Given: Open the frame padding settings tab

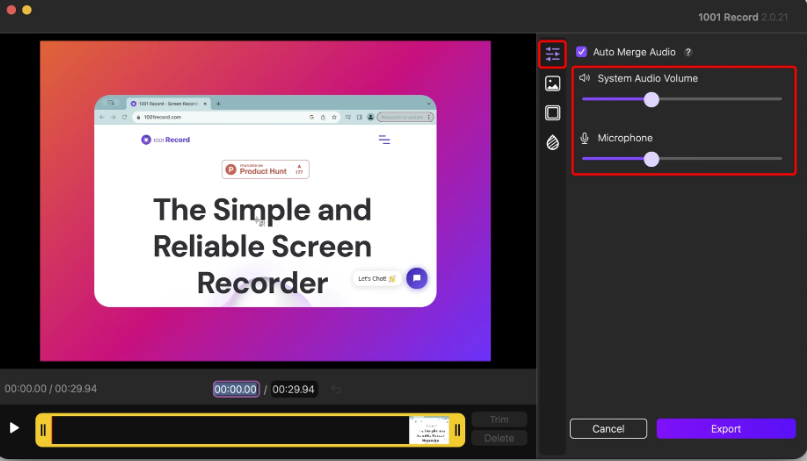Looking at the screenshot, I should click(552, 113).
